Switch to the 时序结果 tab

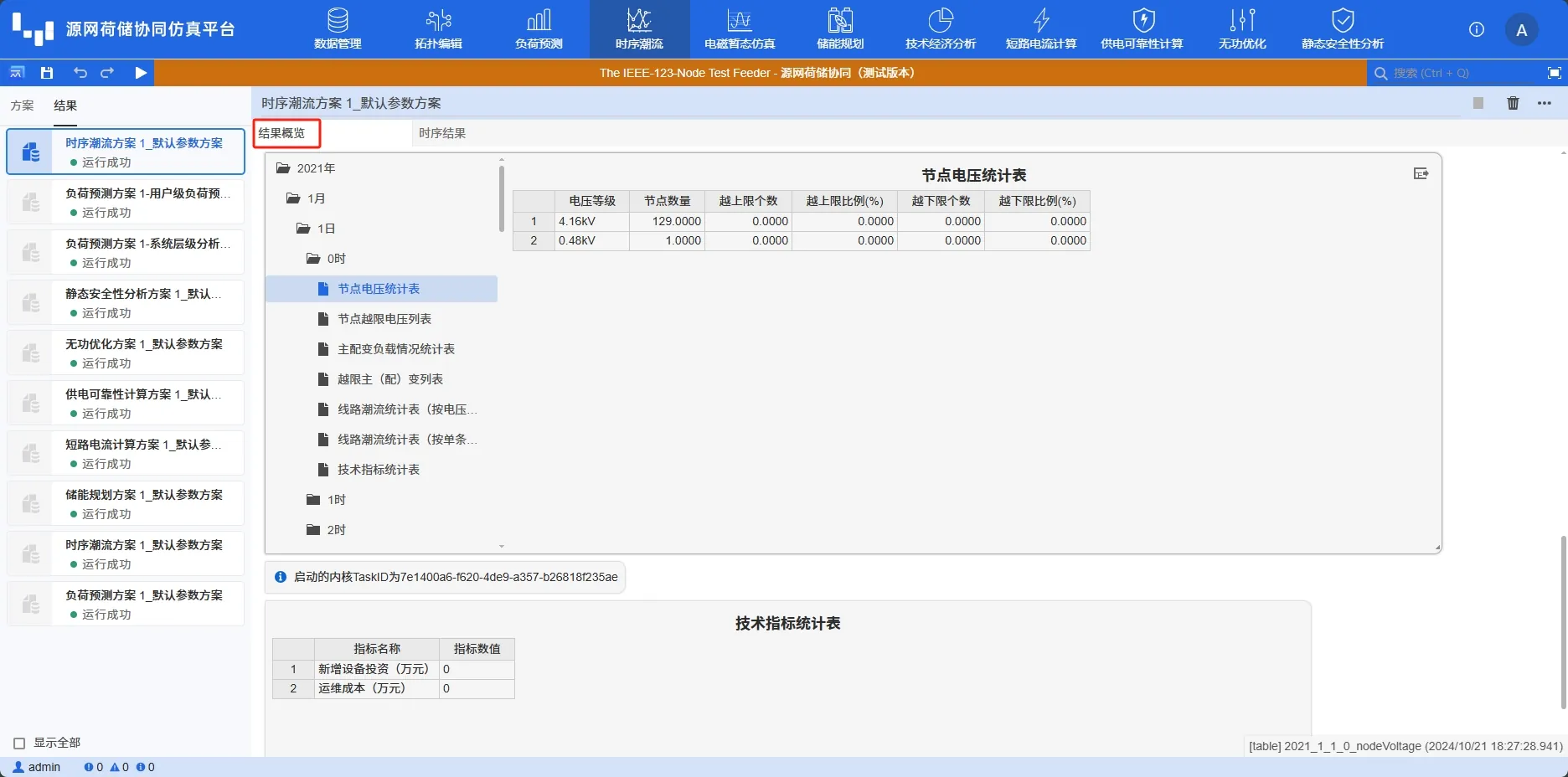tap(442, 133)
